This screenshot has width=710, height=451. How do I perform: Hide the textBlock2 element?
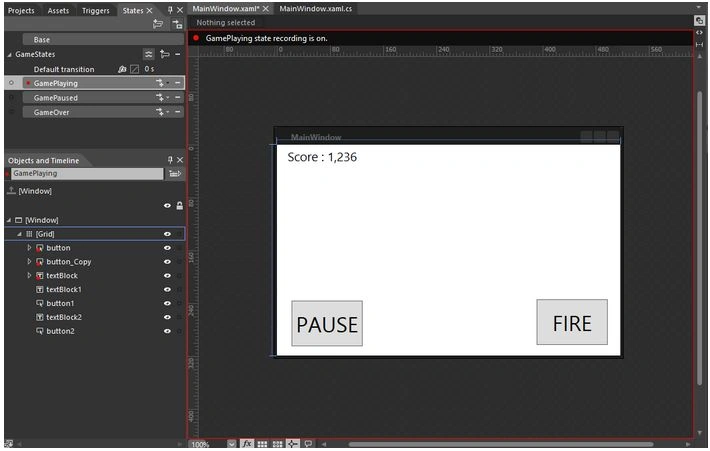(x=167, y=317)
